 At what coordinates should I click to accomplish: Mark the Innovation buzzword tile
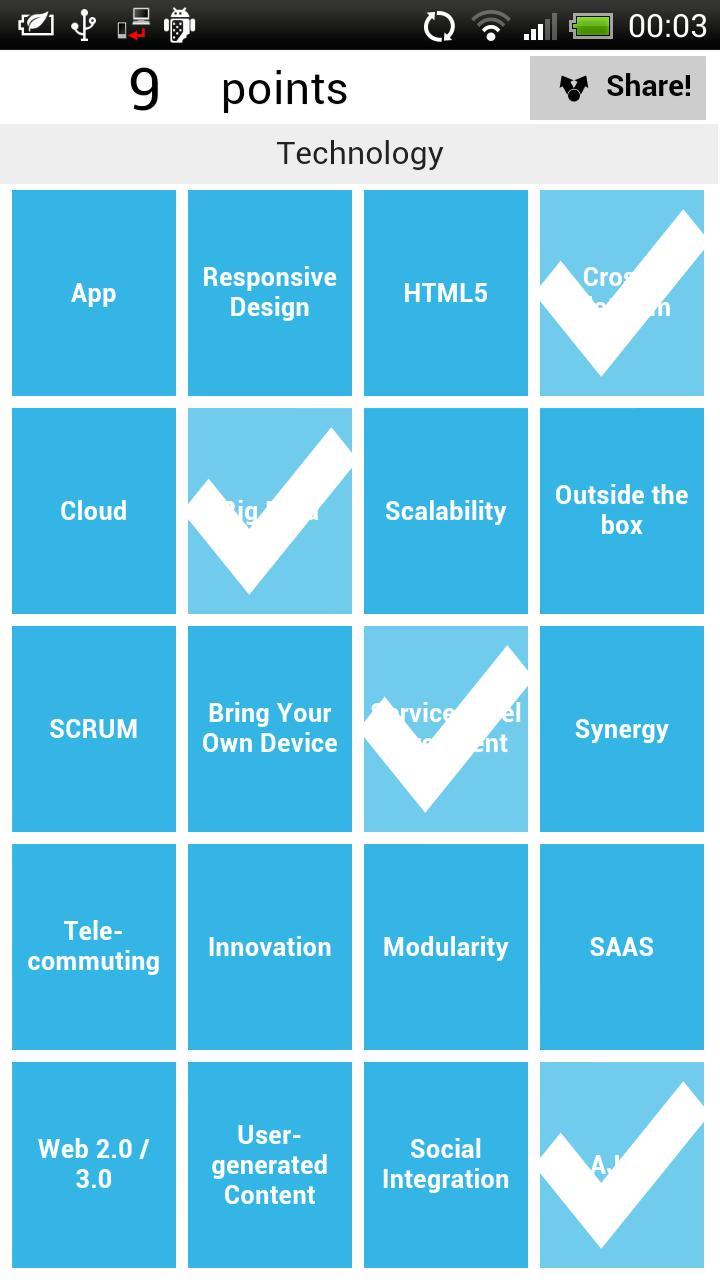pos(269,947)
